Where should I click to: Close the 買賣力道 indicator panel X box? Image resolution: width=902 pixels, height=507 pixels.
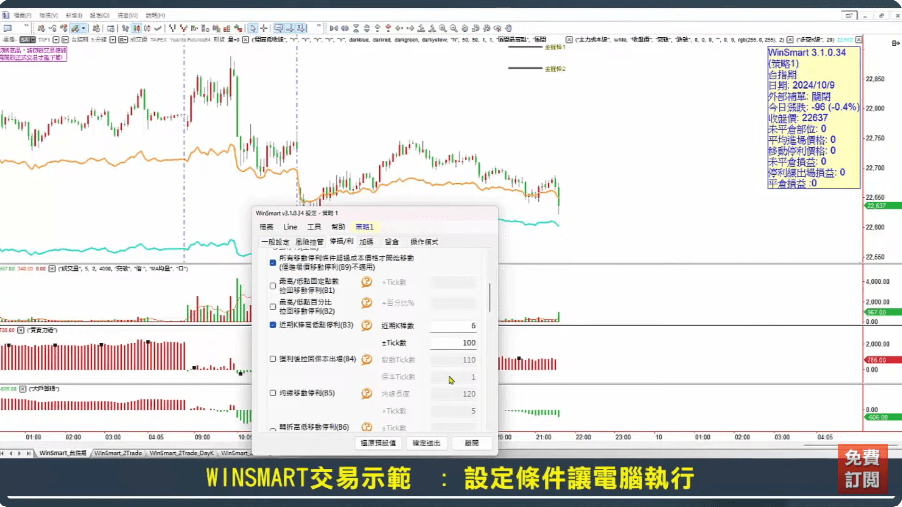[21, 330]
